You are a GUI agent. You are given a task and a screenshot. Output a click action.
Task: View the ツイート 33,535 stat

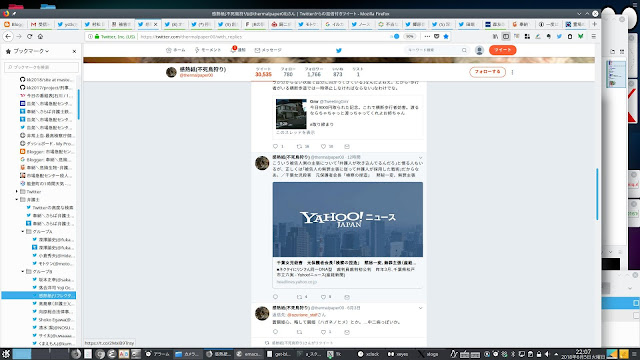(263, 72)
